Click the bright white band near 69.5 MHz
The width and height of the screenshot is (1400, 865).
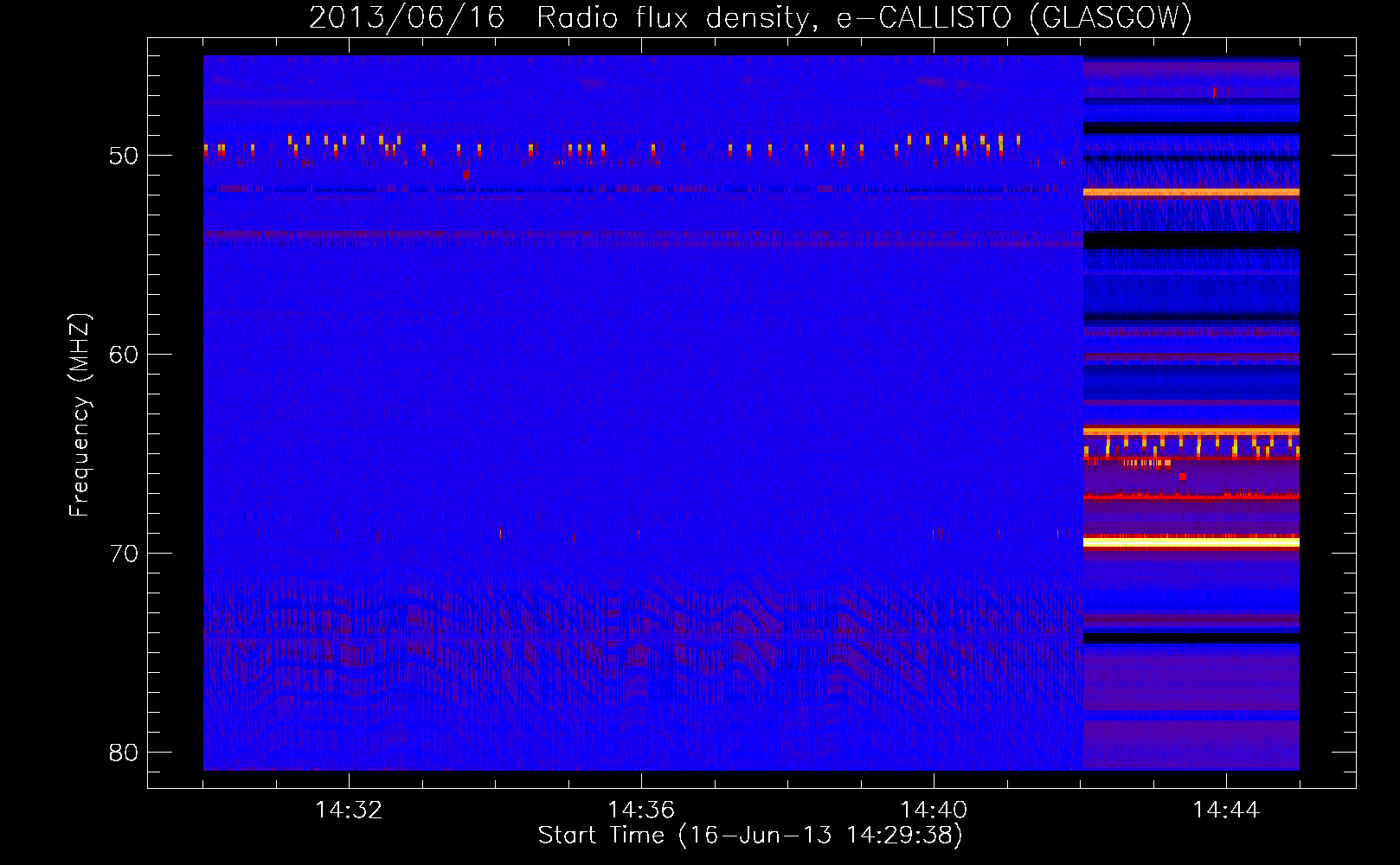coord(1191,542)
